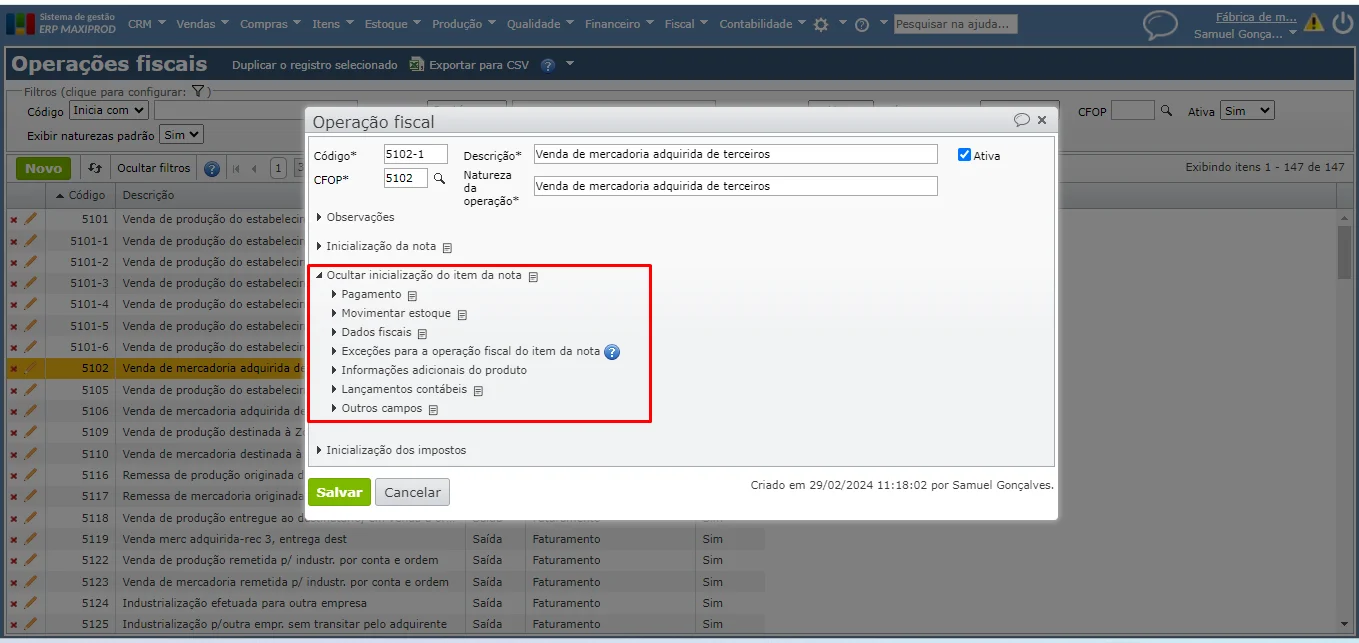Click the green Novo button
Image resolution: width=1359 pixels, height=643 pixels.
[x=44, y=168]
